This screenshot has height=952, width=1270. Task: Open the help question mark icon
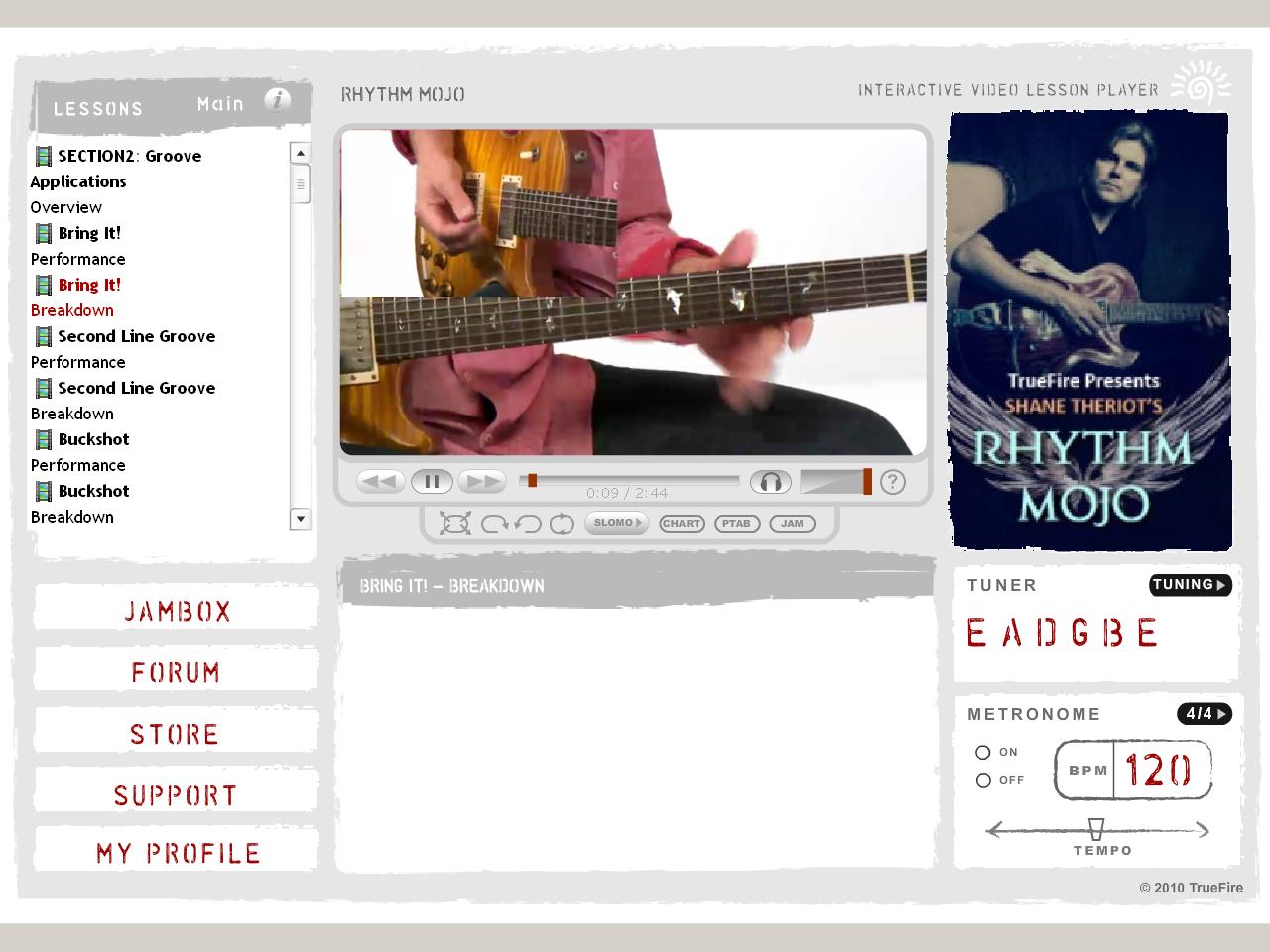[x=893, y=482]
